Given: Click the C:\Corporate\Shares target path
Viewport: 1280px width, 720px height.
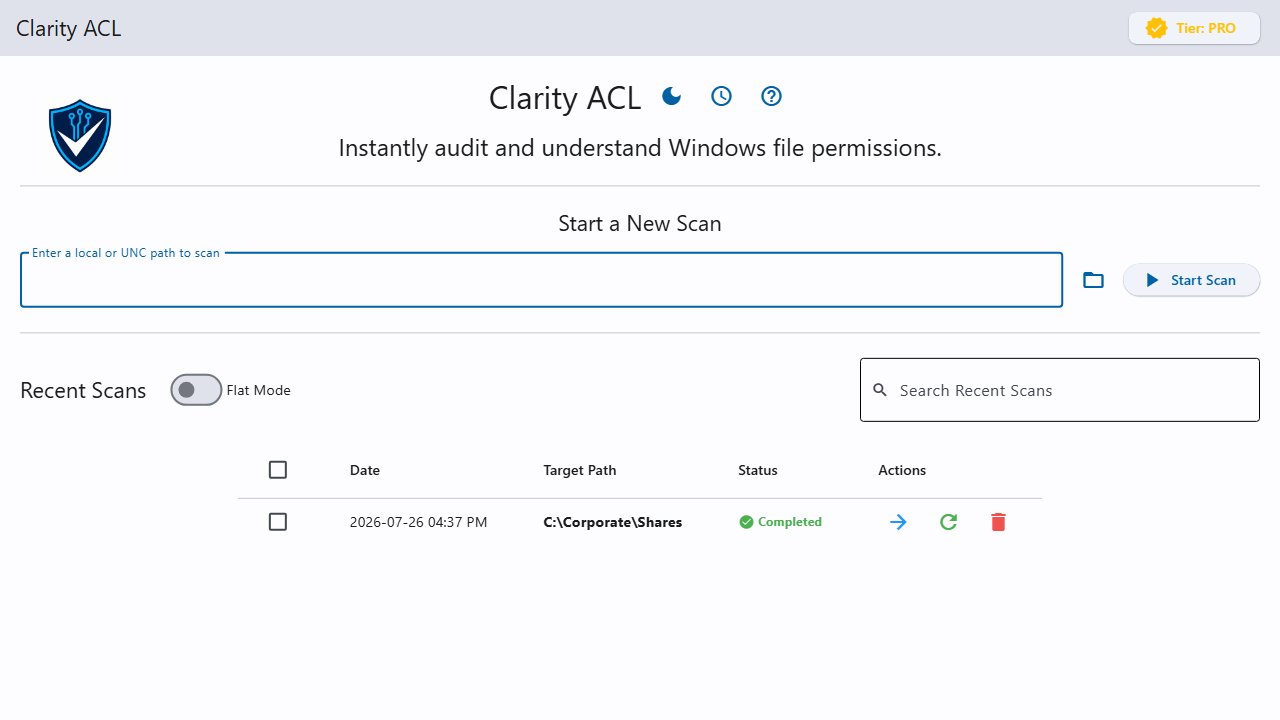Looking at the screenshot, I should pos(613,522).
